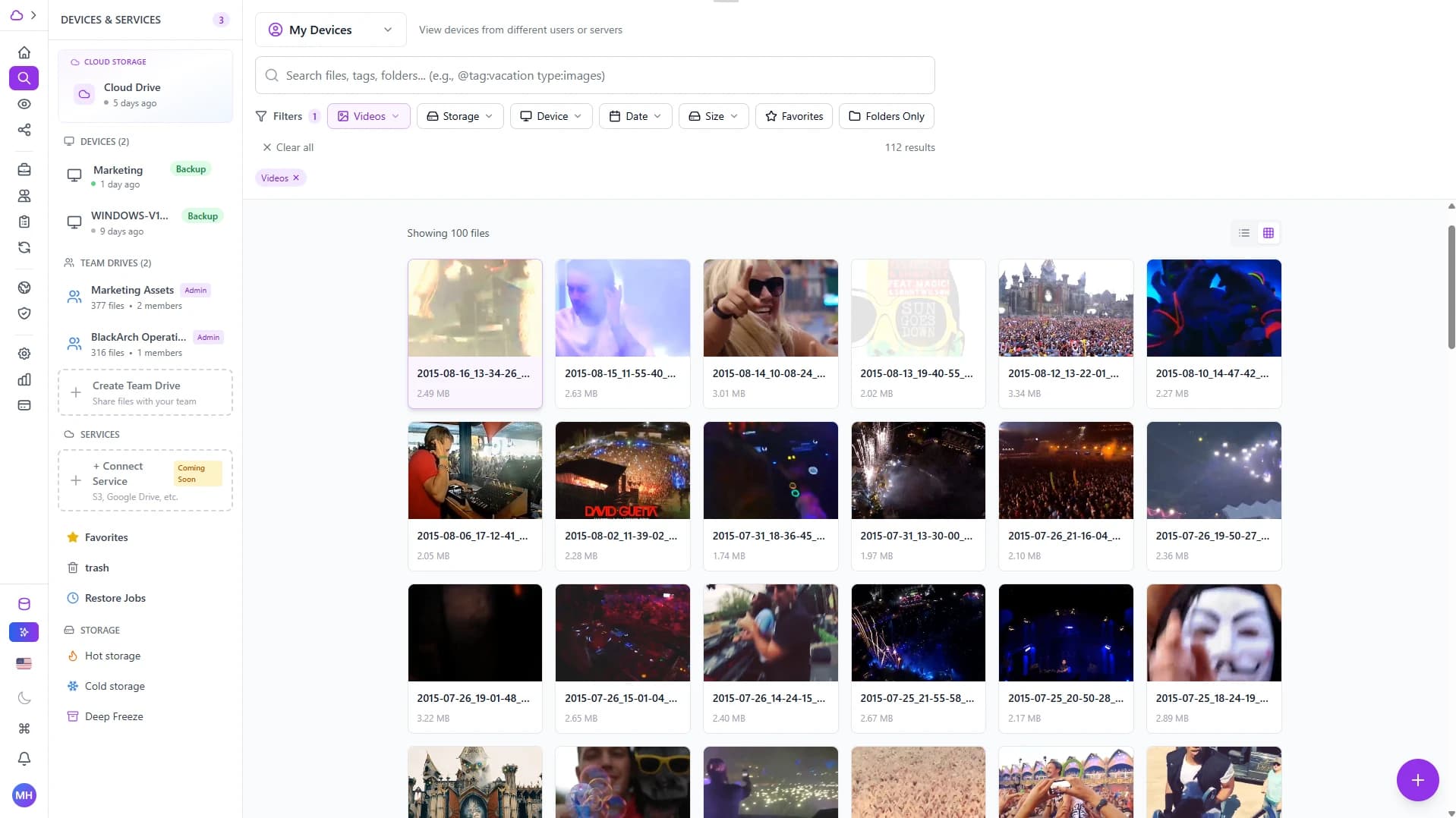
Task: Expand the Date filter dropdown
Action: [635, 116]
